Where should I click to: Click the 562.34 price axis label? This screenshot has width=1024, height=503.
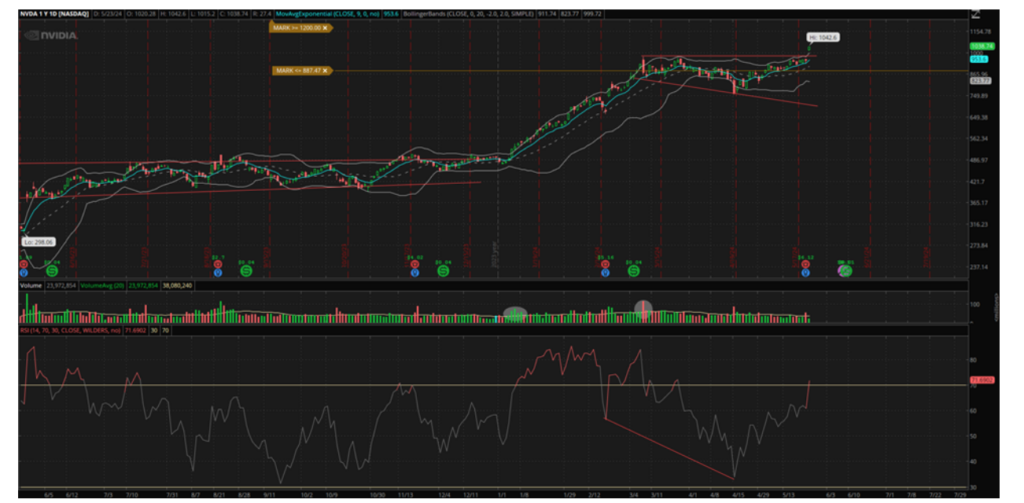pos(981,138)
